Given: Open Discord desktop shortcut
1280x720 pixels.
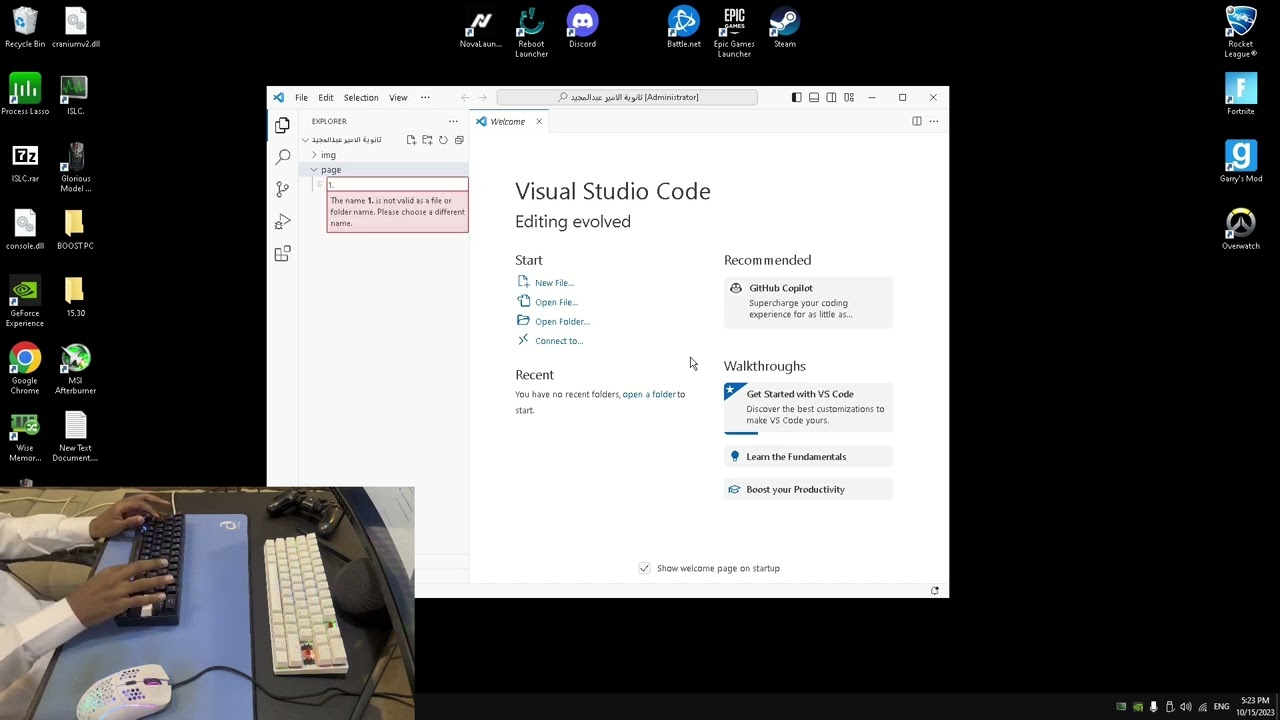Looking at the screenshot, I should click(582, 29).
